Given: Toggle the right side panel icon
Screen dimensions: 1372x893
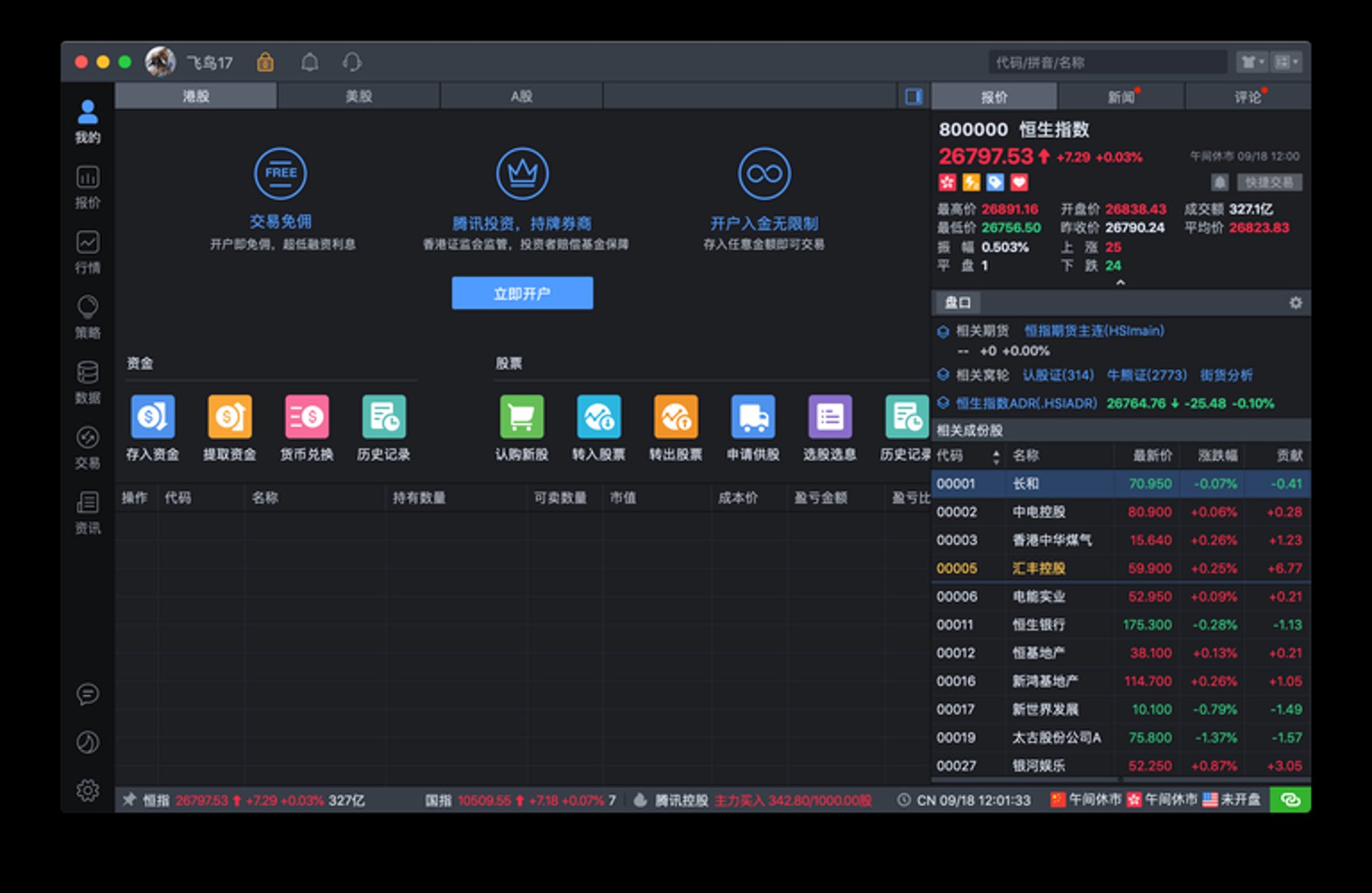Looking at the screenshot, I should point(913,96).
